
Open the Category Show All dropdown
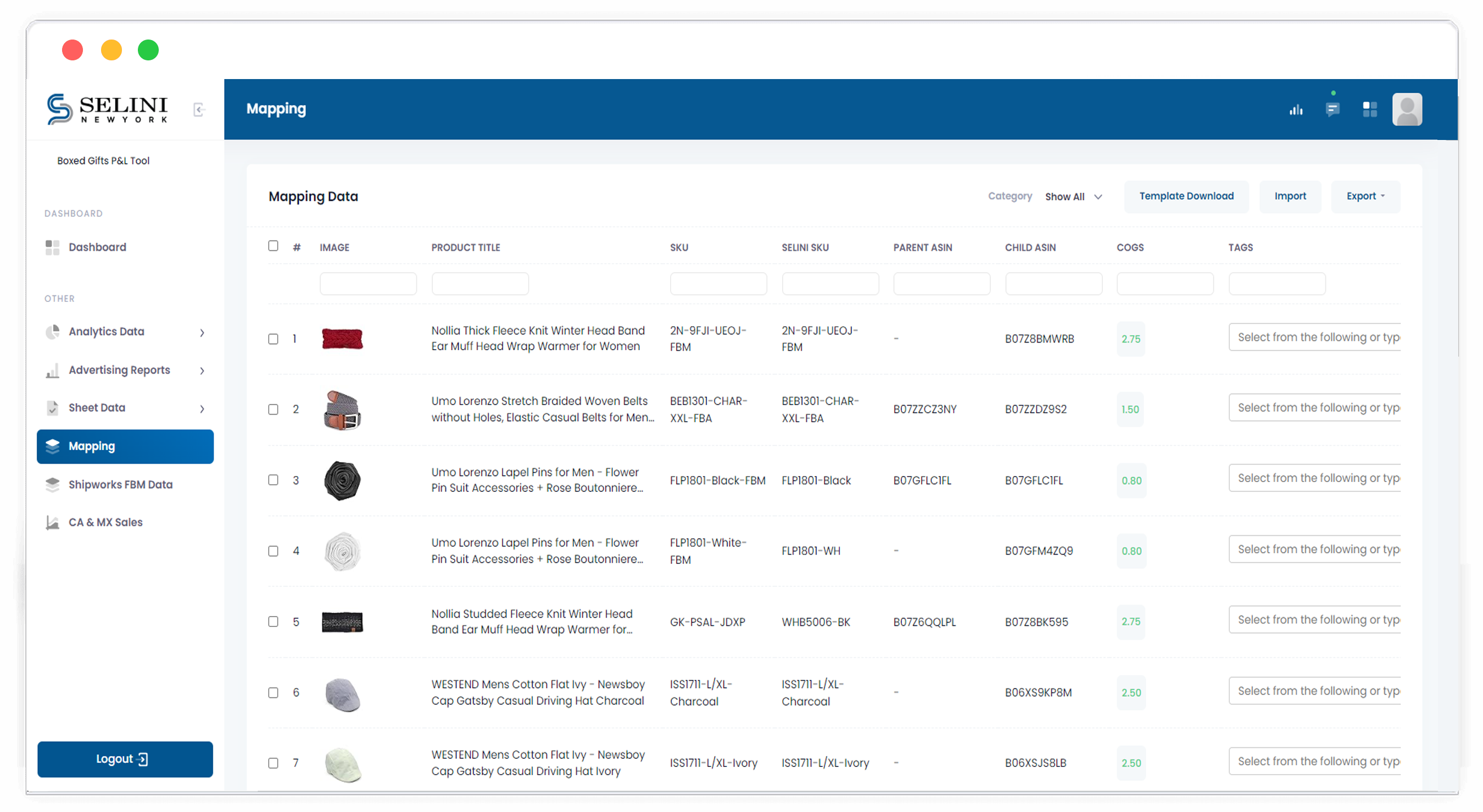(1073, 197)
